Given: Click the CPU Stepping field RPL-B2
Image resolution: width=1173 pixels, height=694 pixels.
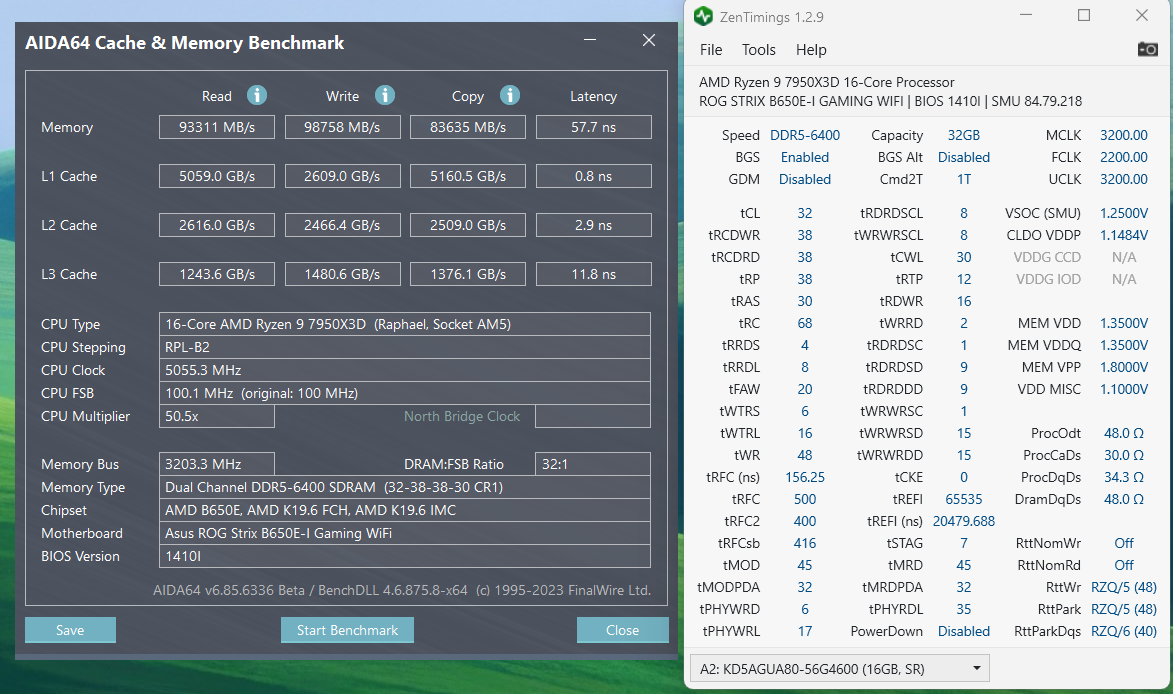Looking at the screenshot, I should pos(405,347).
